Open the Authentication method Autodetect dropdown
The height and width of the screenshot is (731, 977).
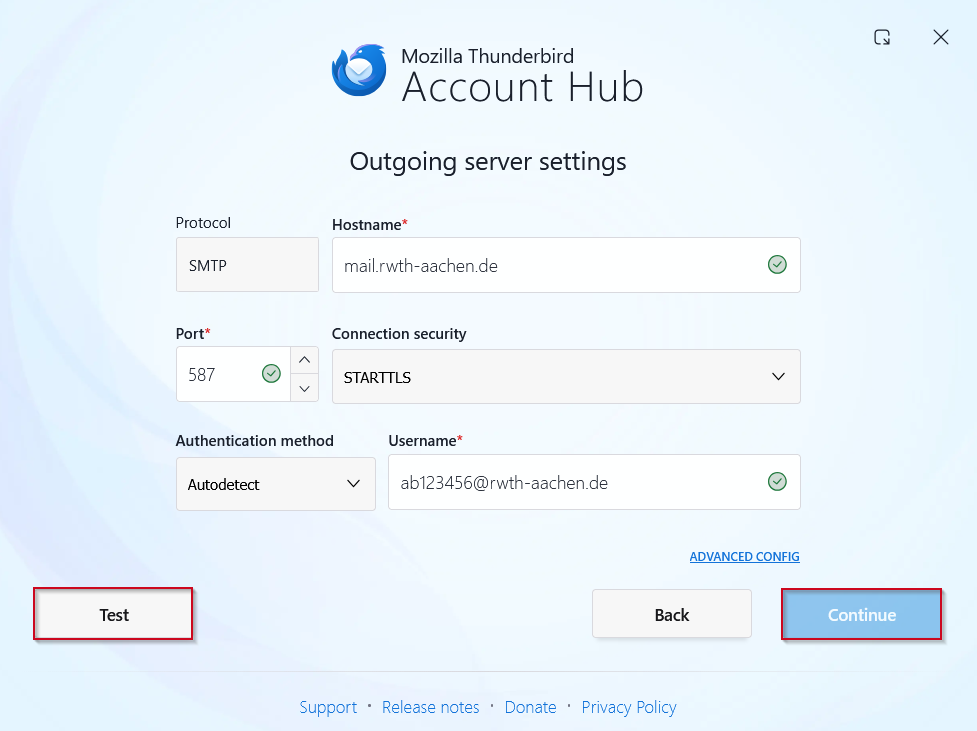point(275,484)
